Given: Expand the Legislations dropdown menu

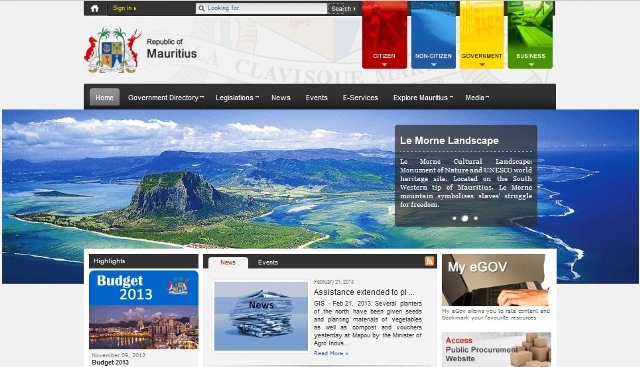Looking at the screenshot, I should click(x=237, y=98).
